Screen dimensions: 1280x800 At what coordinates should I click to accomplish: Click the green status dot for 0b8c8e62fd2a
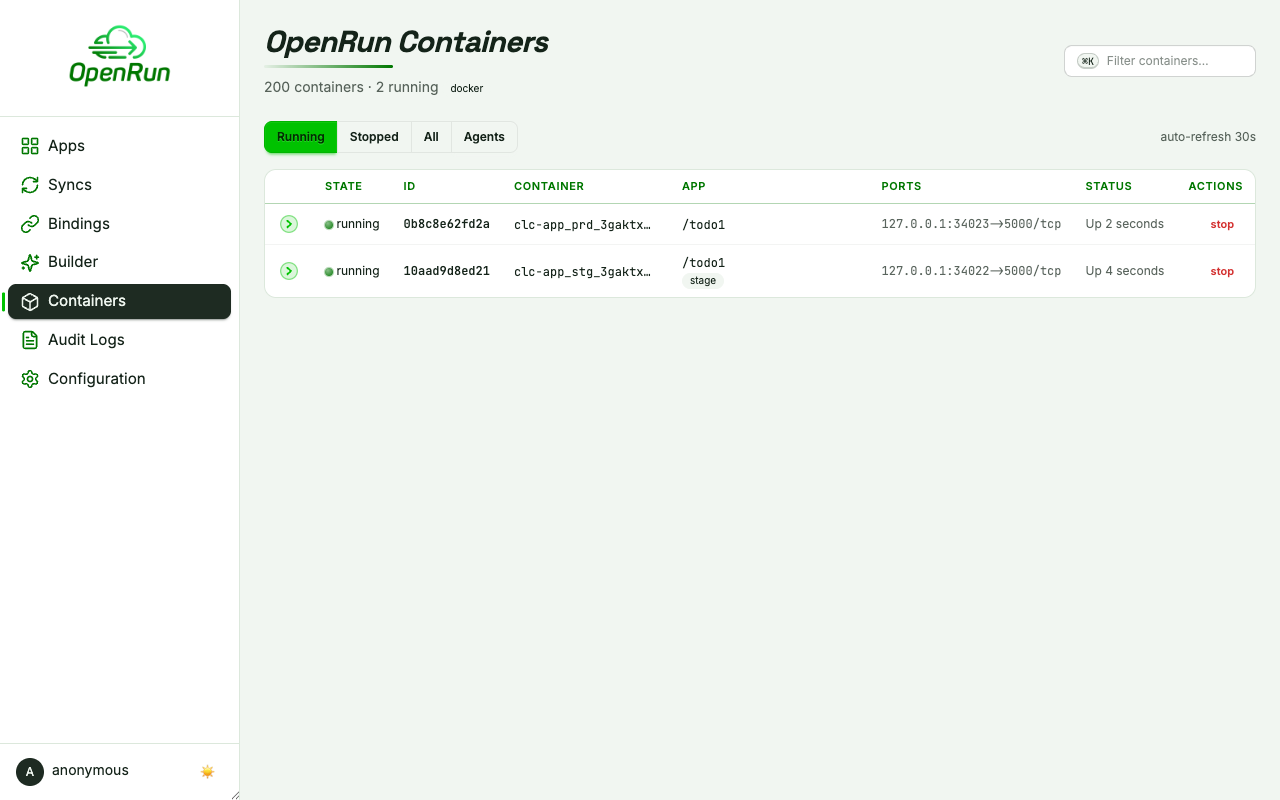[328, 225]
